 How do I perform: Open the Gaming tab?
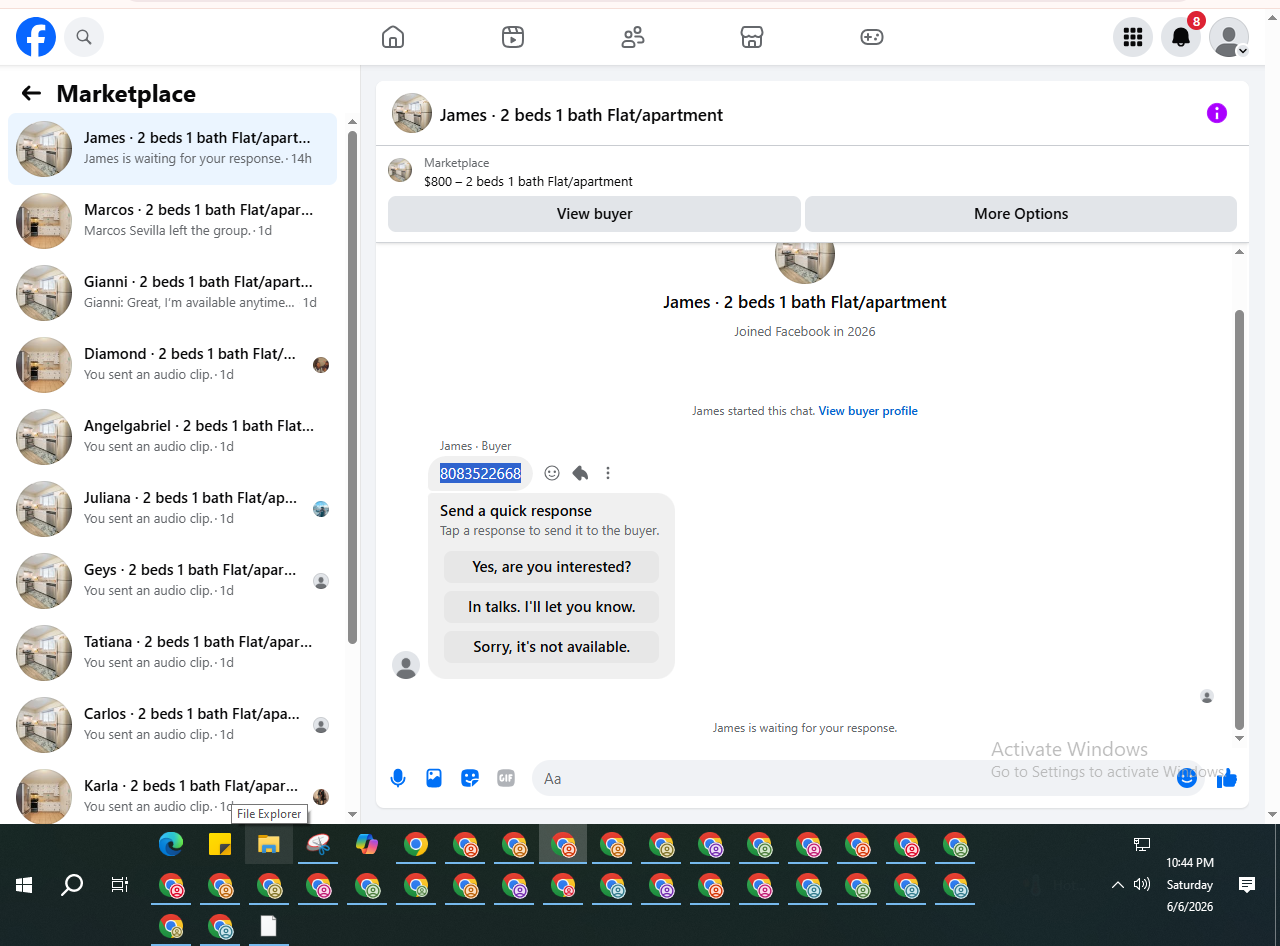coord(872,37)
